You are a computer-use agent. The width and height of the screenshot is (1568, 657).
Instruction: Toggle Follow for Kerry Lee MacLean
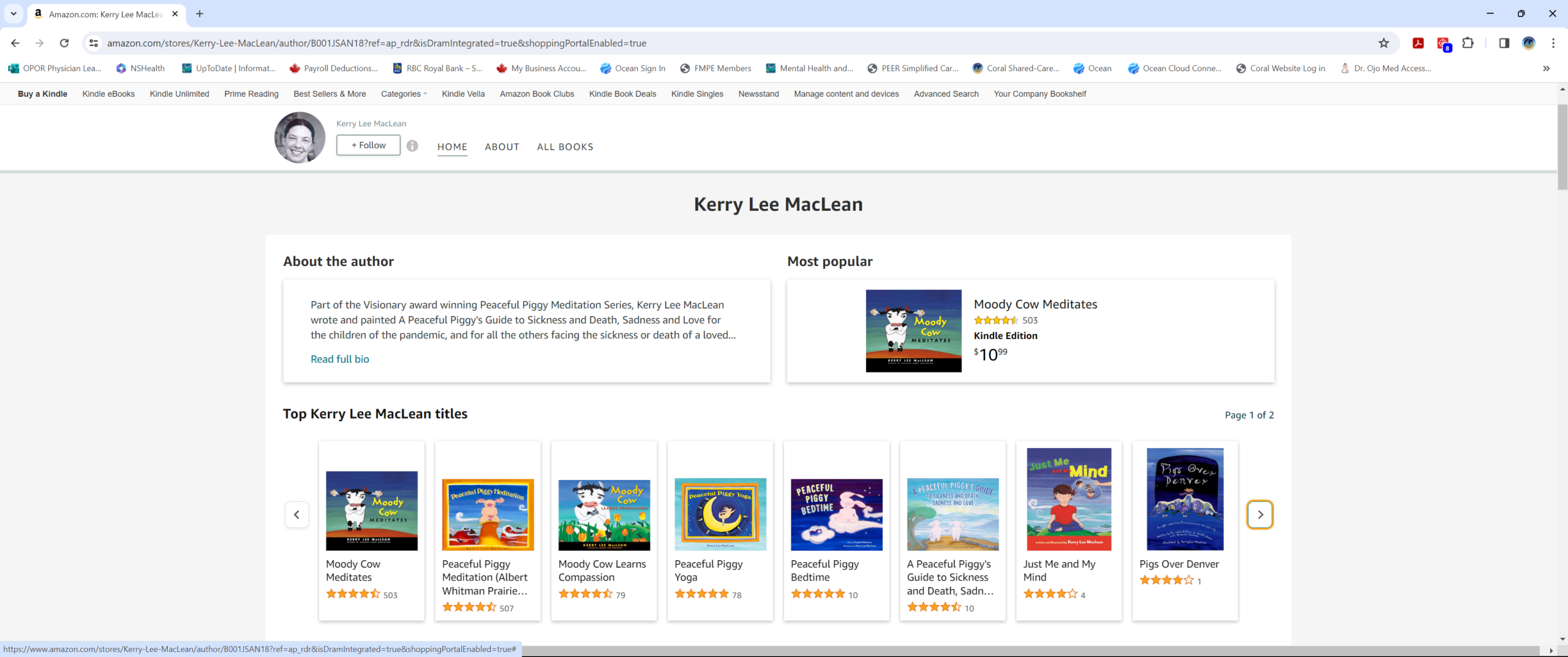pyautogui.click(x=368, y=145)
